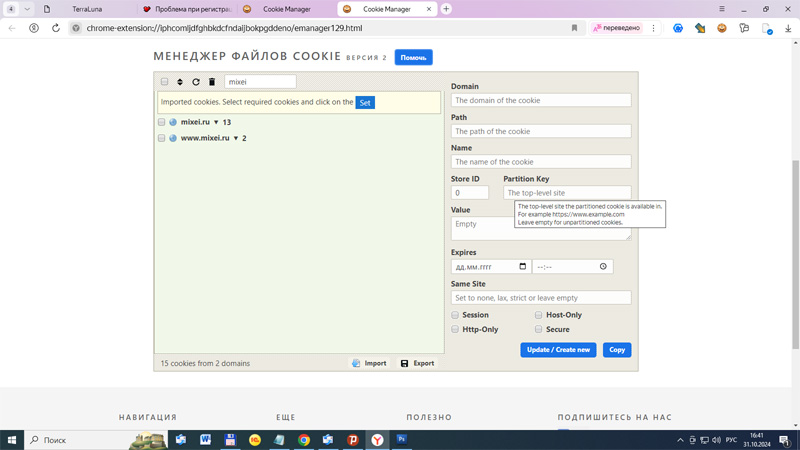
Task: Enable the Http-Only checkbox
Action: (455, 329)
